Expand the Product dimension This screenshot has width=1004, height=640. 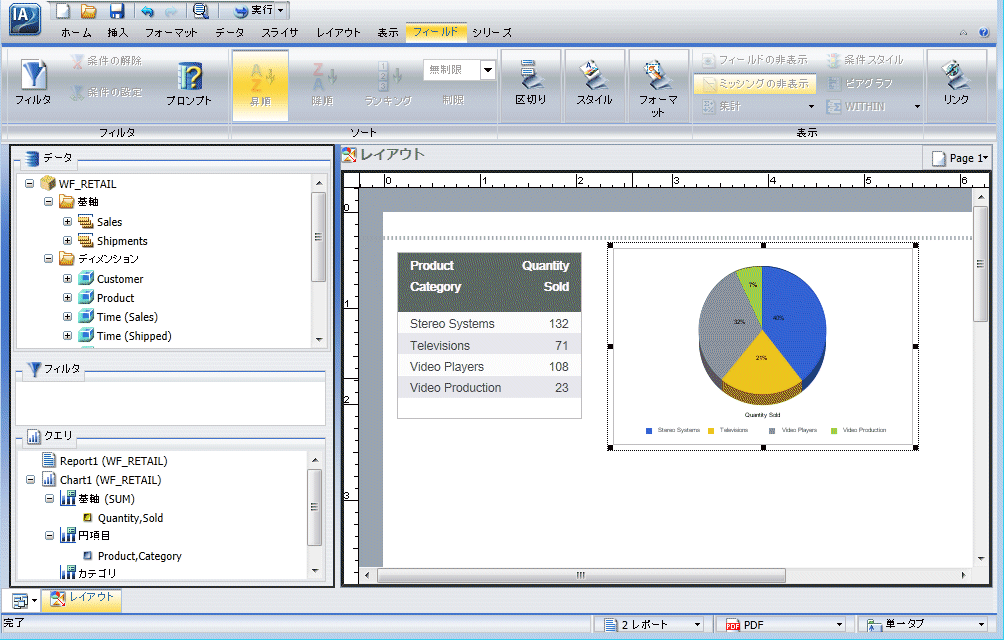tap(67, 298)
